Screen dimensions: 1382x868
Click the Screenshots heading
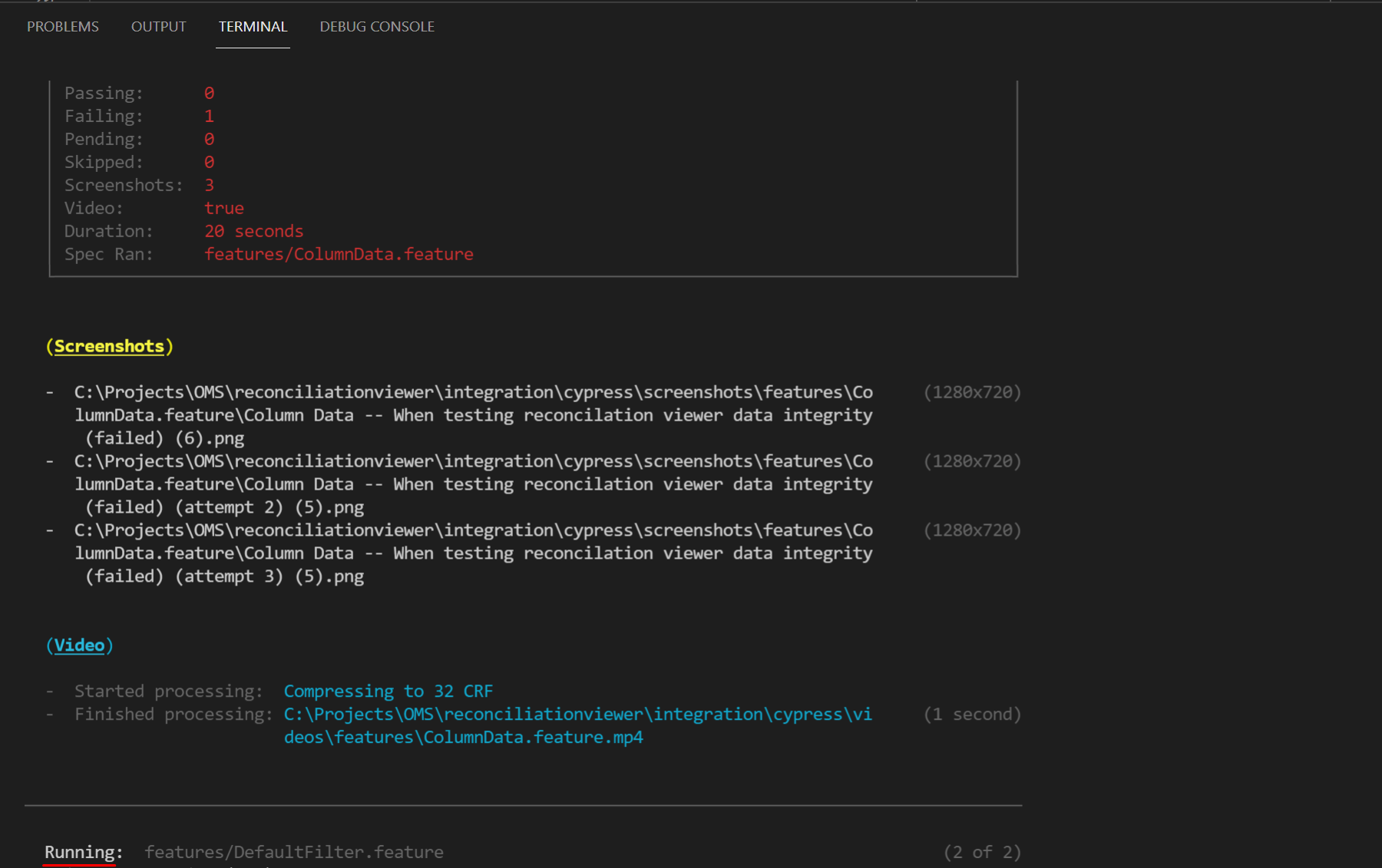click(x=109, y=346)
